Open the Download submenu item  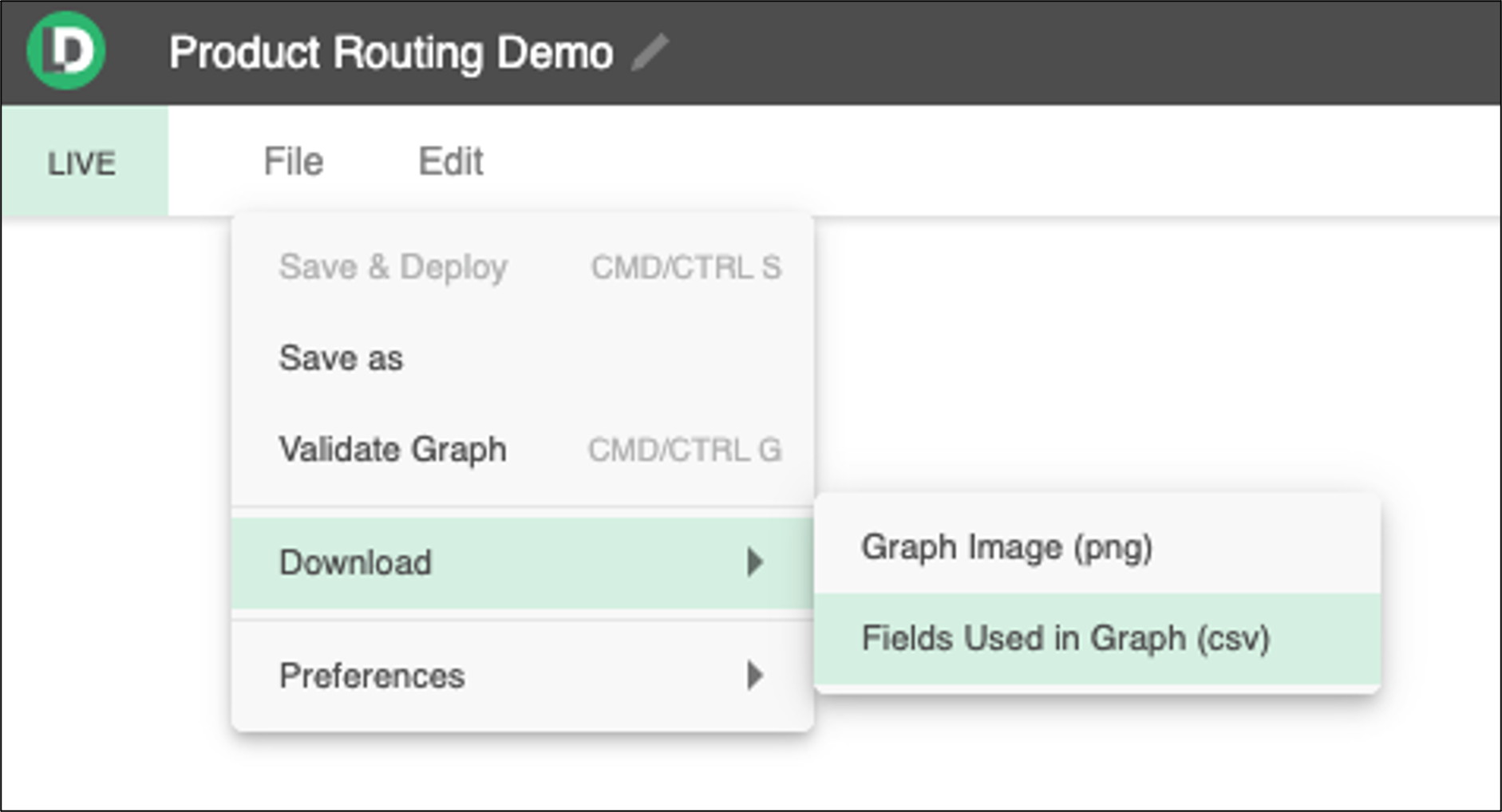(x=523, y=563)
